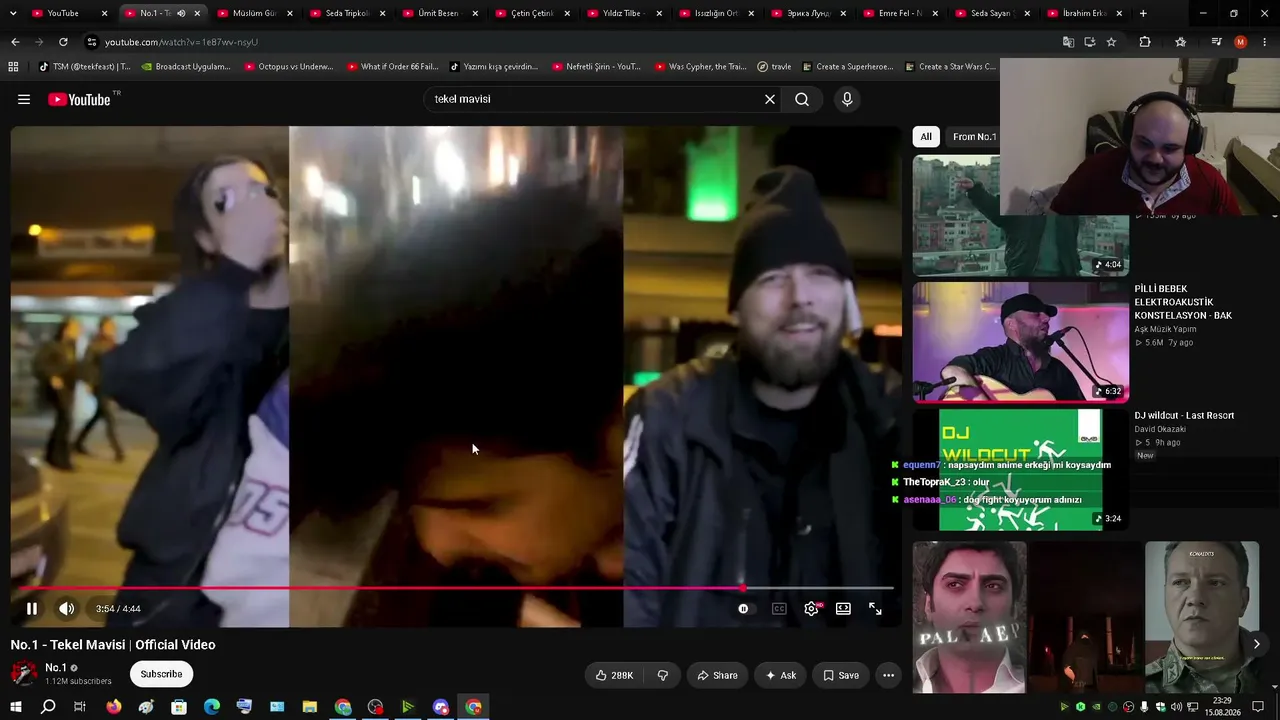The height and width of the screenshot is (720, 1280).
Task: Switch to the Çetin Çetinkaya browser tab
Action: tap(533, 14)
